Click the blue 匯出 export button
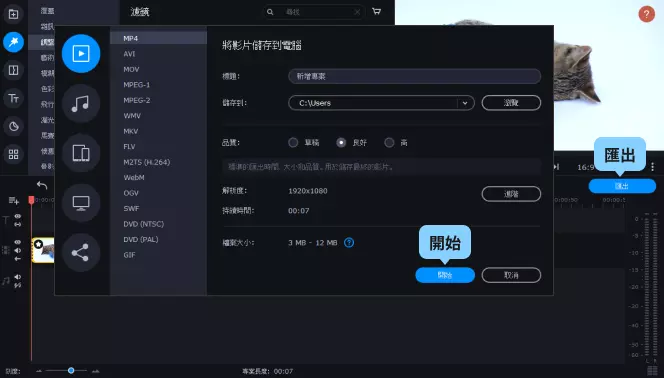Image resolution: width=664 pixels, height=378 pixels. tap(622, 186)
